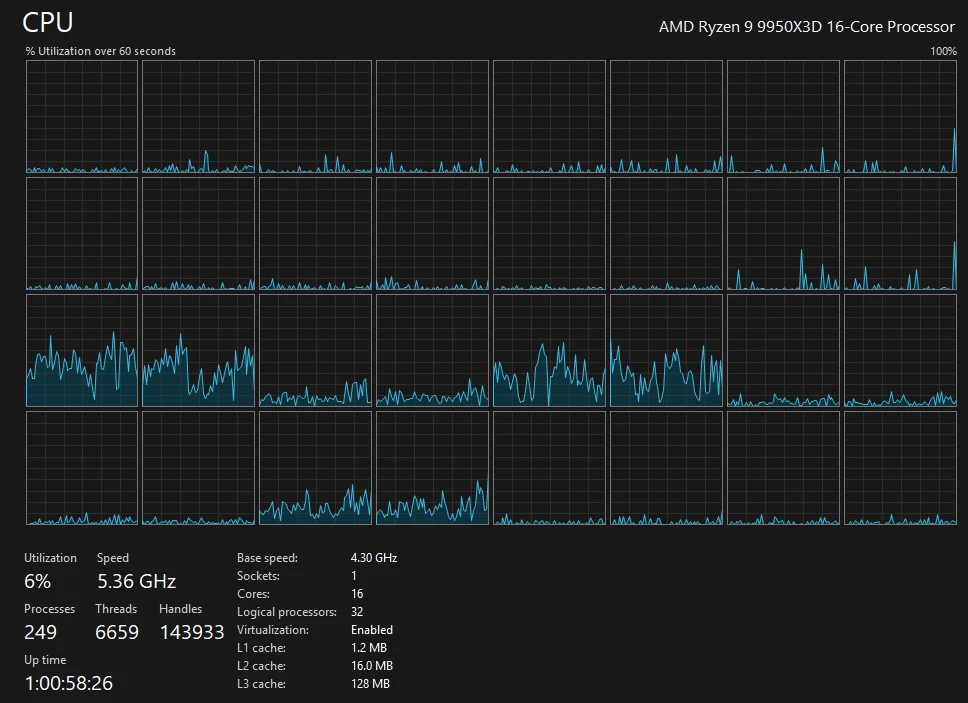Click the 'Virtualization:' label

(273, 630)
